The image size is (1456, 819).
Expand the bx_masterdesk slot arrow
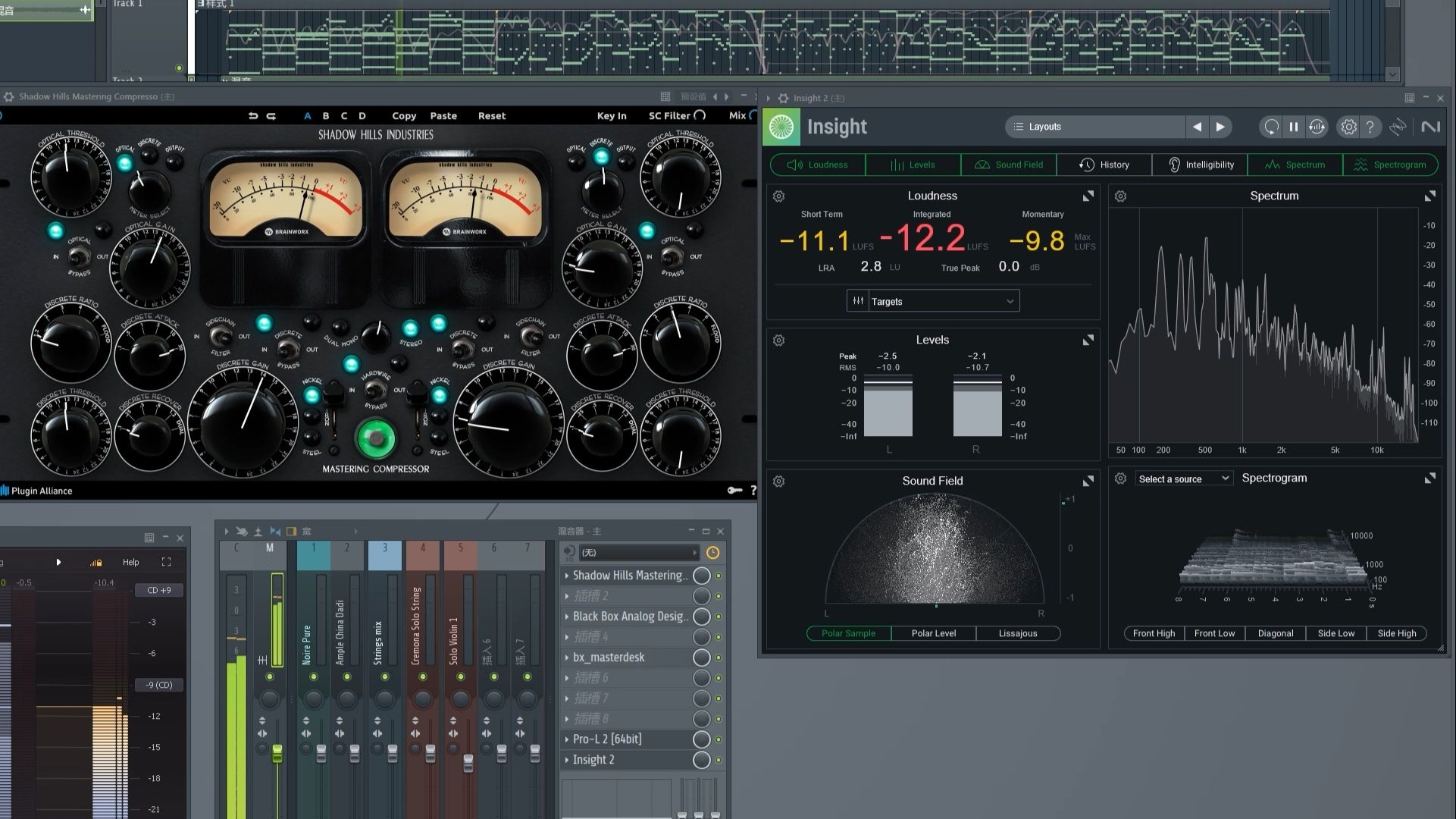567,657
